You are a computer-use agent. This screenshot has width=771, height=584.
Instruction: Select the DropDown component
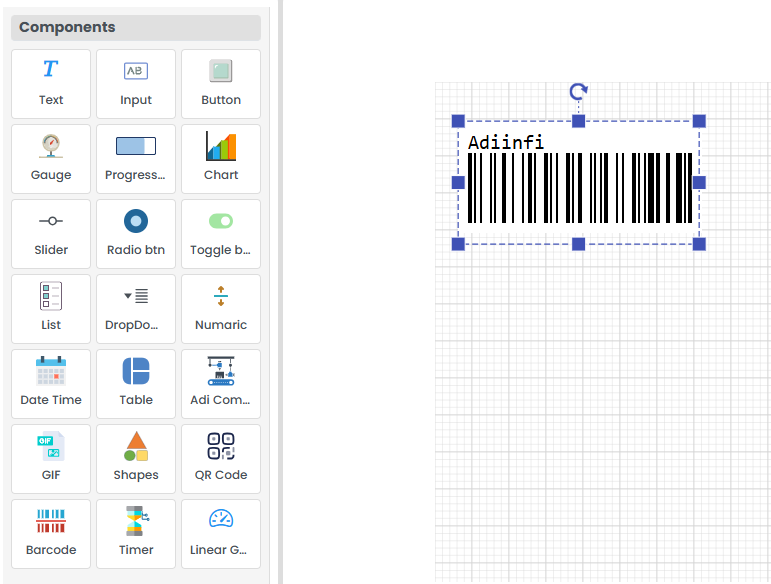click(x=136, y=309)
